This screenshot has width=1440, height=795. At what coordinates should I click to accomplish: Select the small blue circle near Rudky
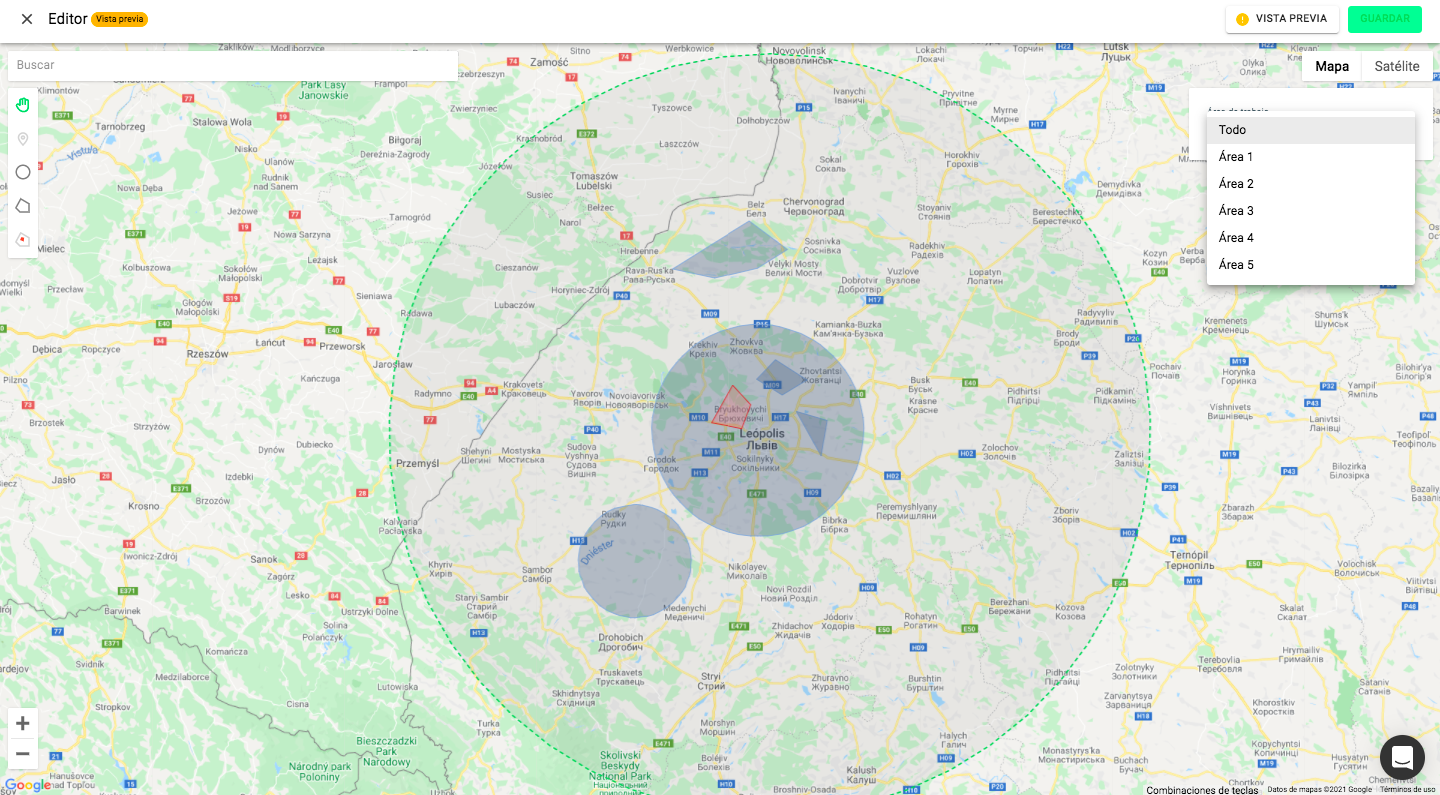pos(635,561)
